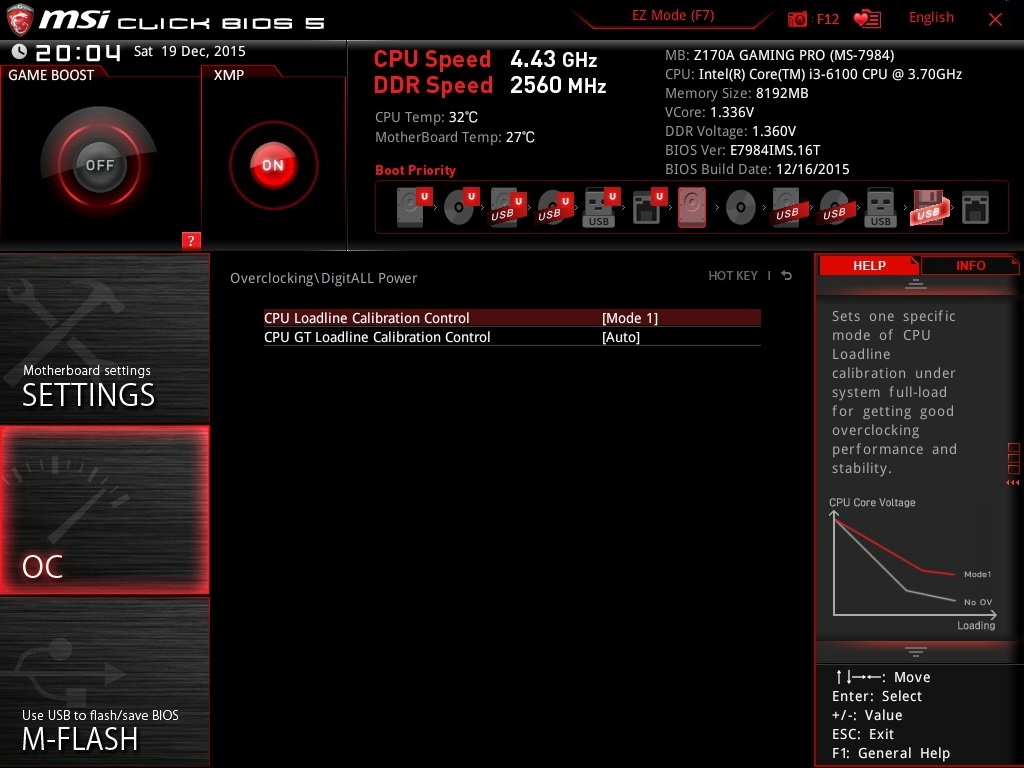Screen dimensions: 1024x768
Task: Select the UEFI USB key boot icon
Action: tap(600, 208)
